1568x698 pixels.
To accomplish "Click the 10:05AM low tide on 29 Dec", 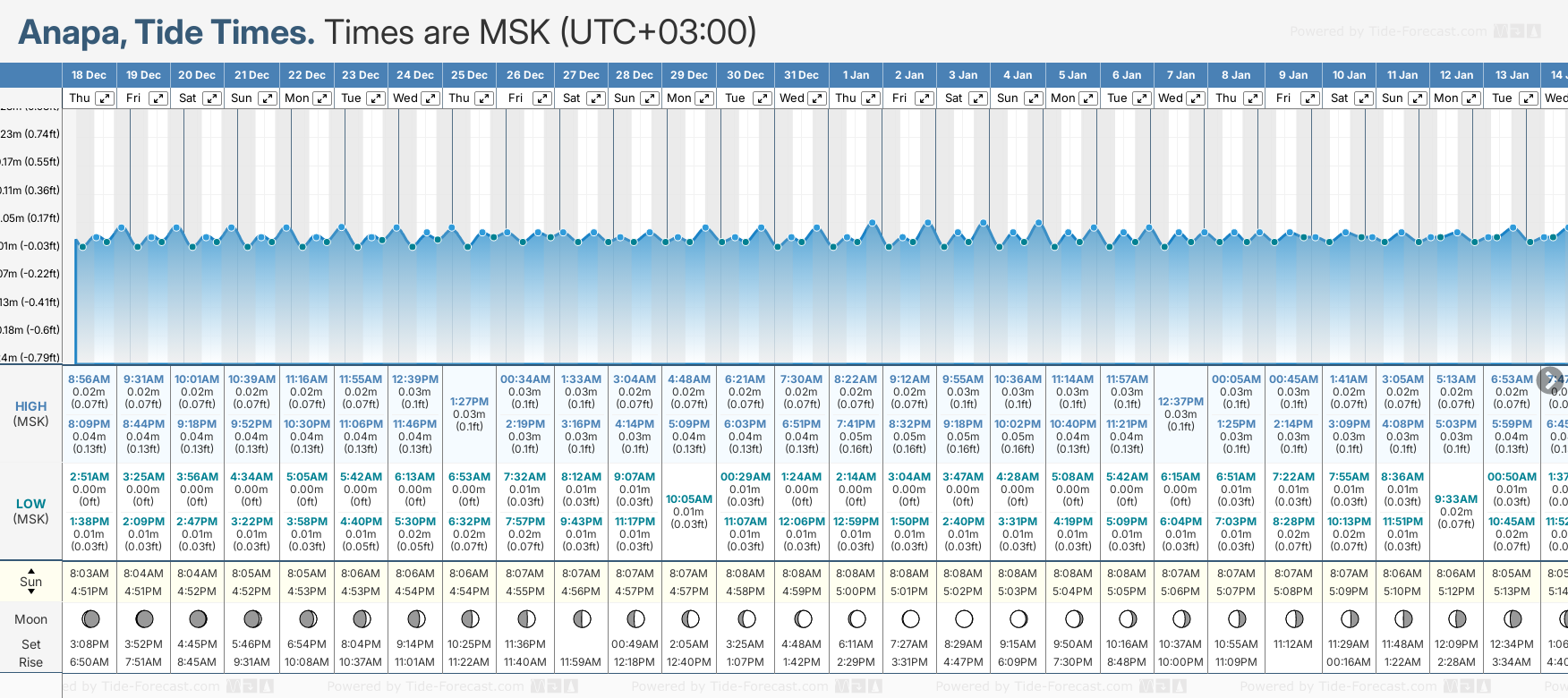I will 689,499.
